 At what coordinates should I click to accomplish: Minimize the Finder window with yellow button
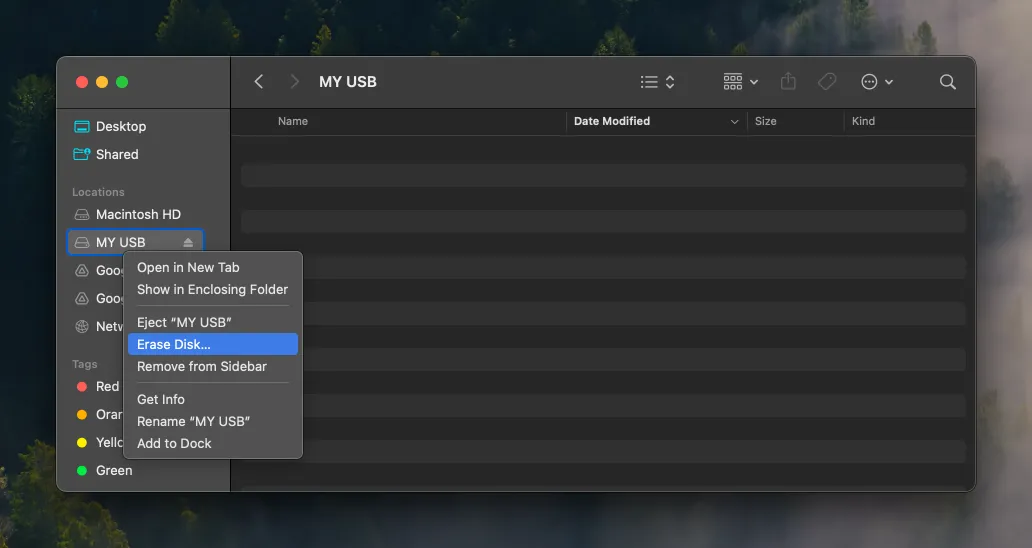(102, 82)
